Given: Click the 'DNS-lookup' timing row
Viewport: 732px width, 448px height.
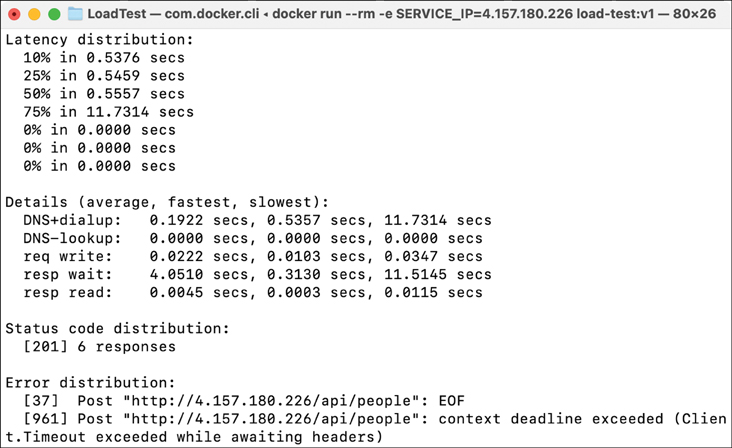Looking at the screenshot, I should point(252,238).
